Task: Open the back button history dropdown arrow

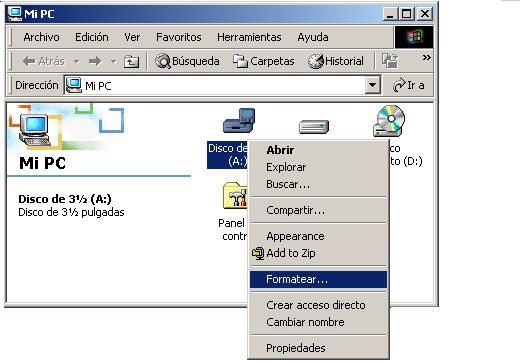Action: [x=77, y=62]
